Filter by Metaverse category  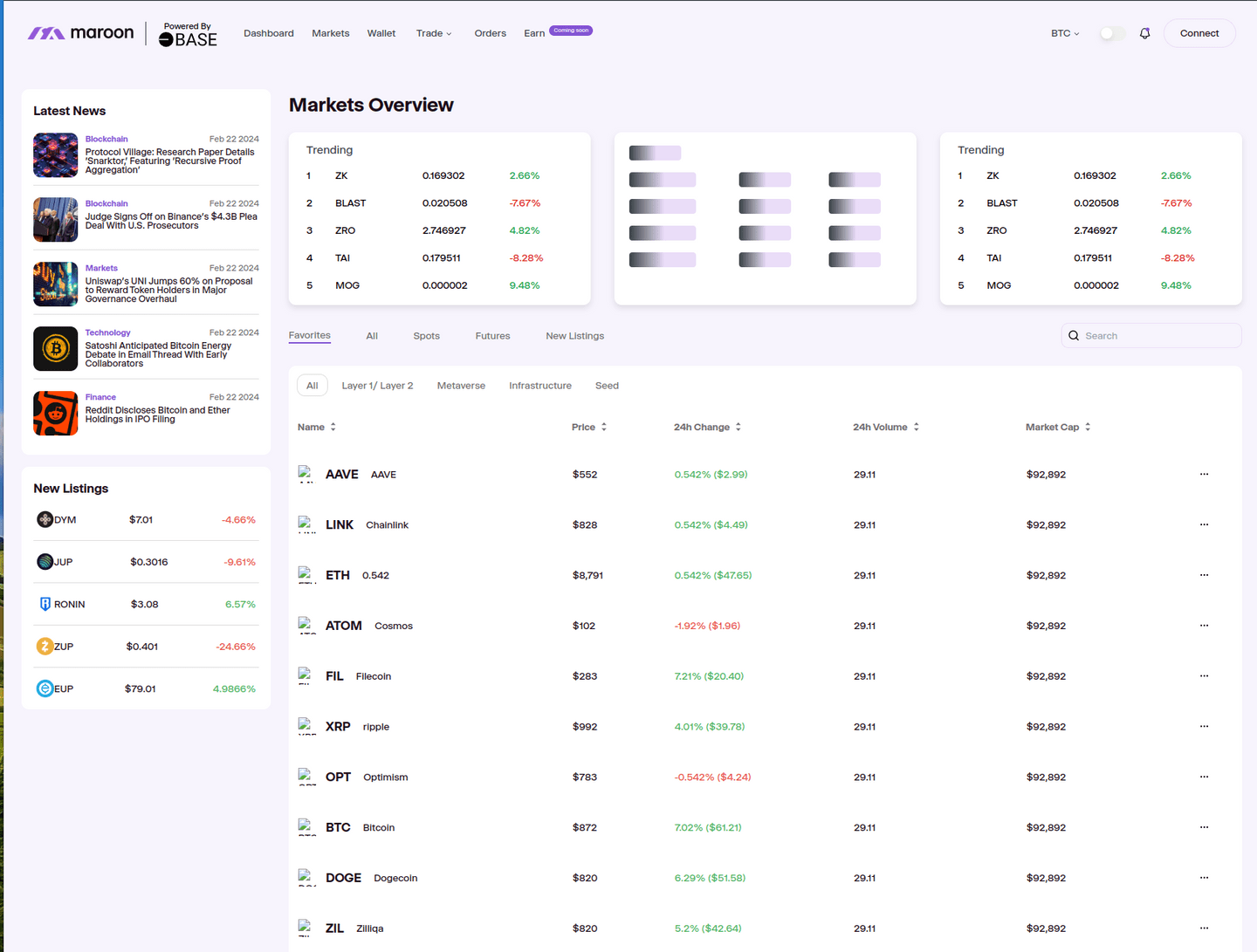point(461,386)
